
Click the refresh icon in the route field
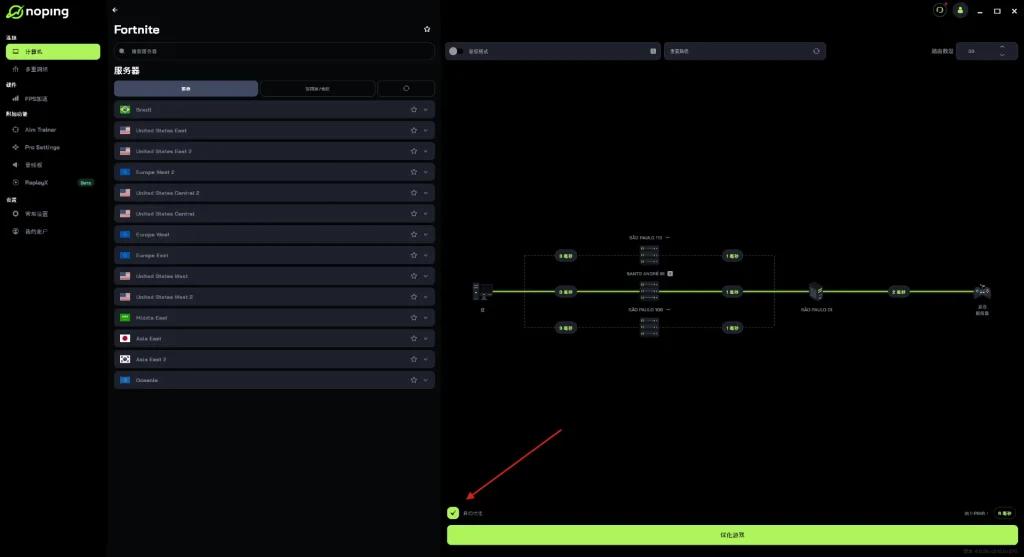816,51
